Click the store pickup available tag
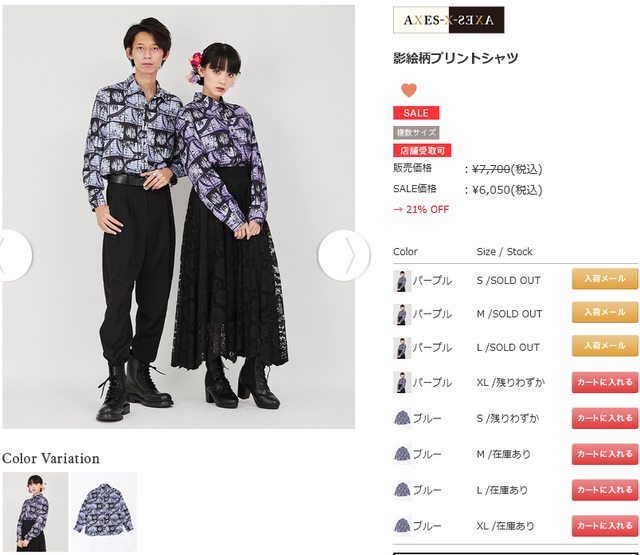This screenshot has width=640, height=555. point(422,151)
